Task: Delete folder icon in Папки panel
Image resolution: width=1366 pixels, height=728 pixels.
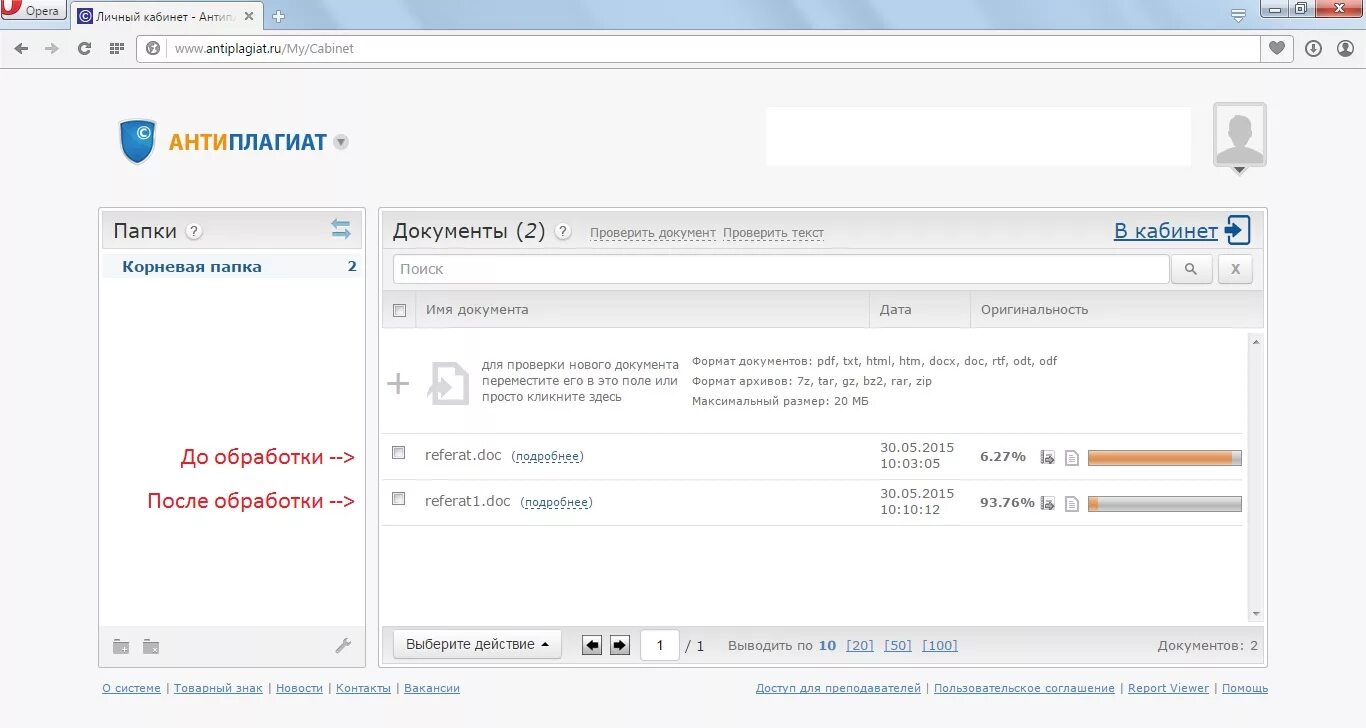Action: (x=151, y=646)
